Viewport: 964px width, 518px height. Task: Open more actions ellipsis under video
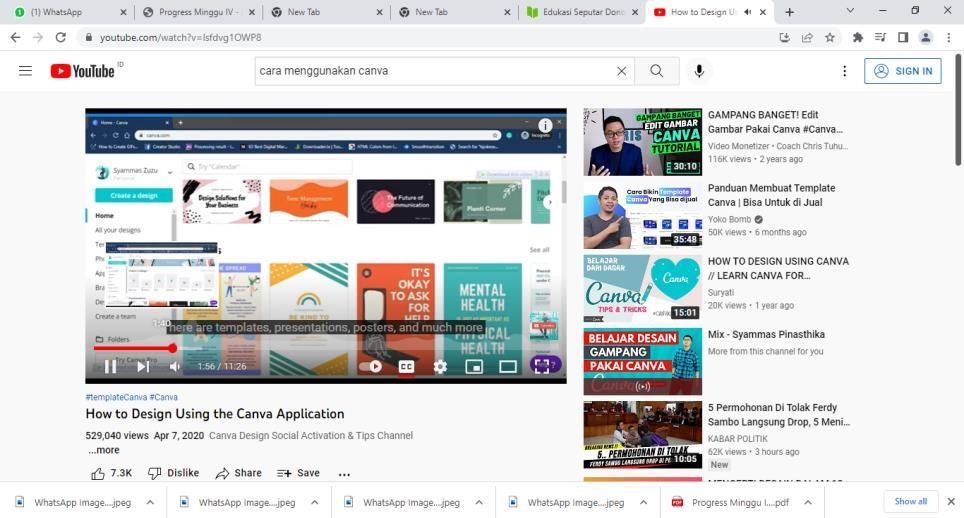point(344,474)
